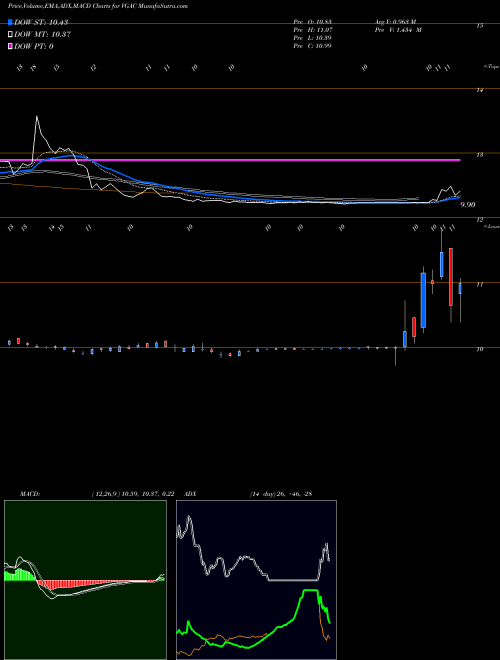Open the MACD histogram panel
This screenshot has height=660, width=500.
(x=85, y=580)
